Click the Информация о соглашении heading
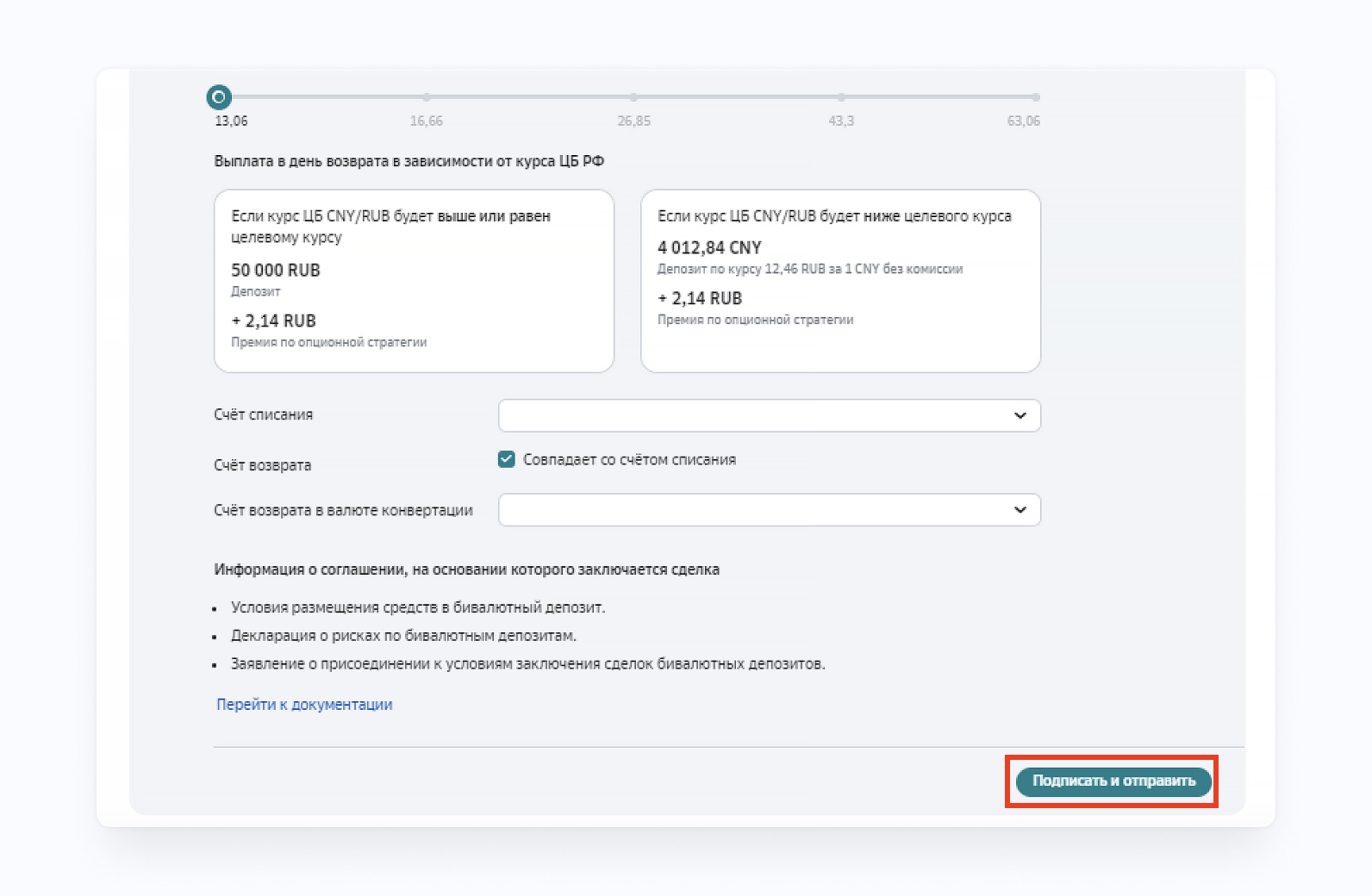 tap(467, 569)
